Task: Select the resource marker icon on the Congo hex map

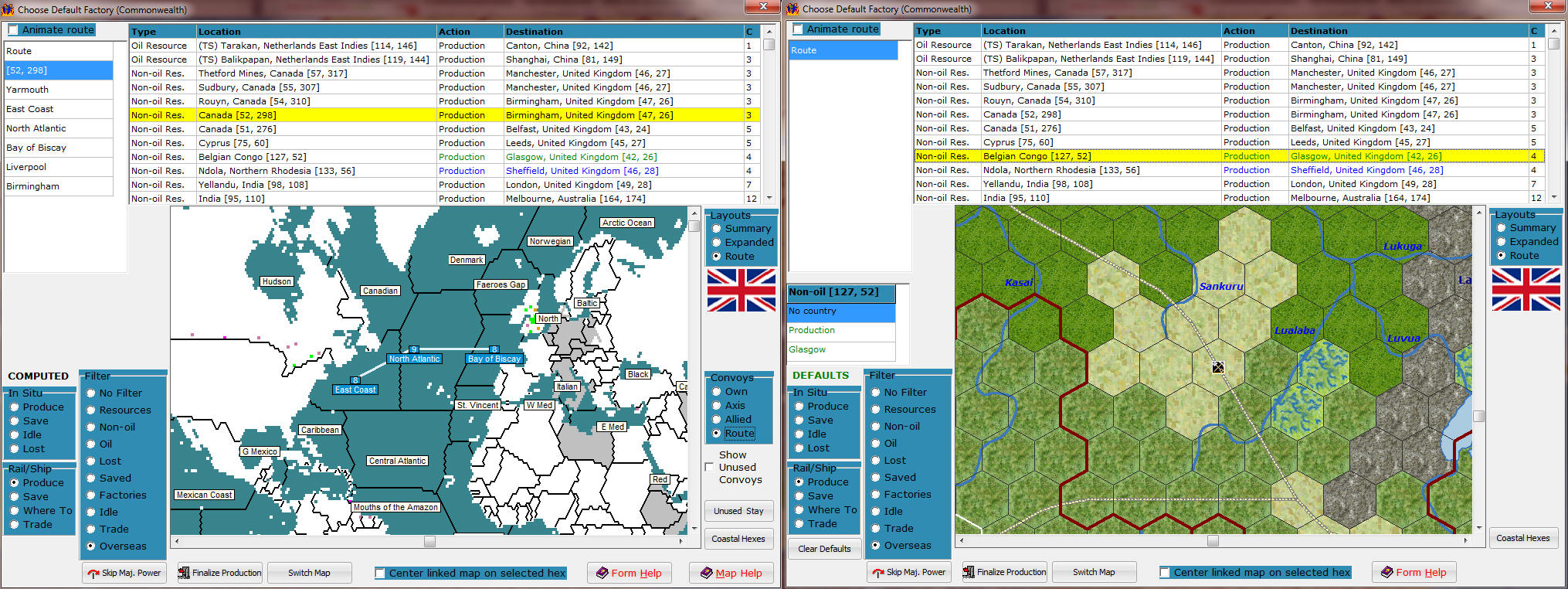Action: click(x=1218, y=367)
